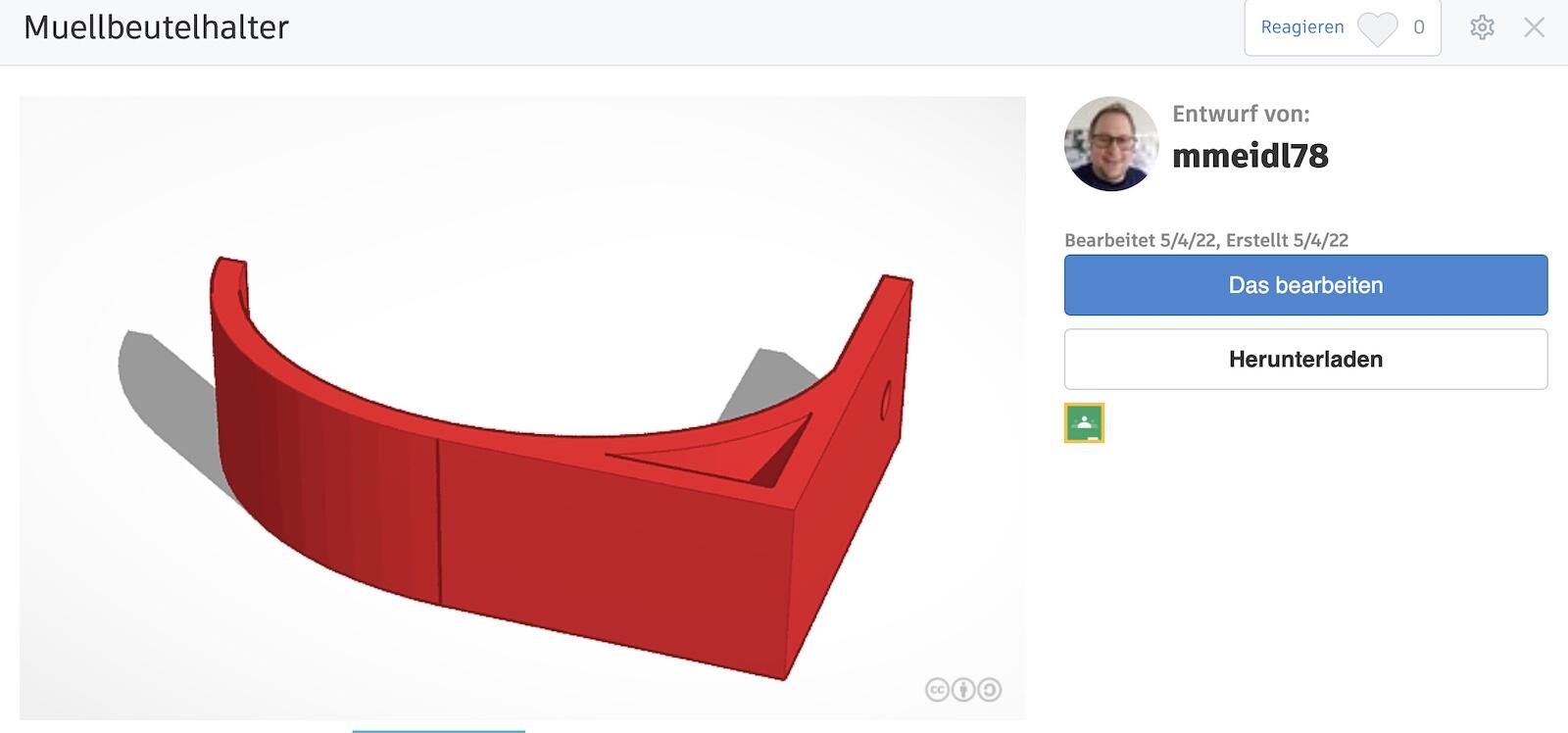Viewport: 1568px width, 733px height.
Task: Click the attribution person license icon
Action: [x=963, y=690]
